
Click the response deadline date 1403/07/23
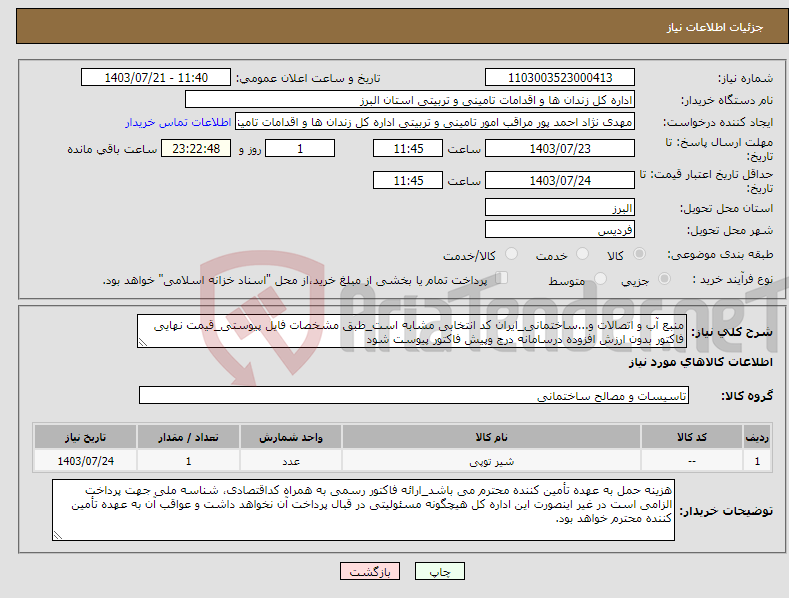click(560, 148)
